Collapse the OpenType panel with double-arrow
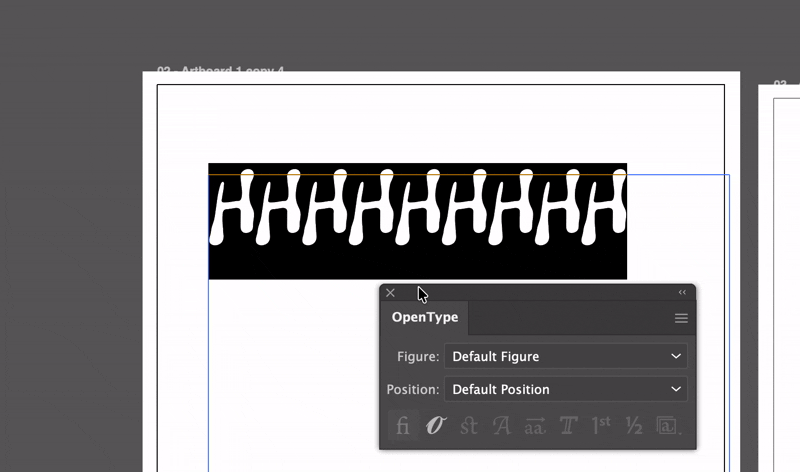800x472 pixels. tap(682, 292)
